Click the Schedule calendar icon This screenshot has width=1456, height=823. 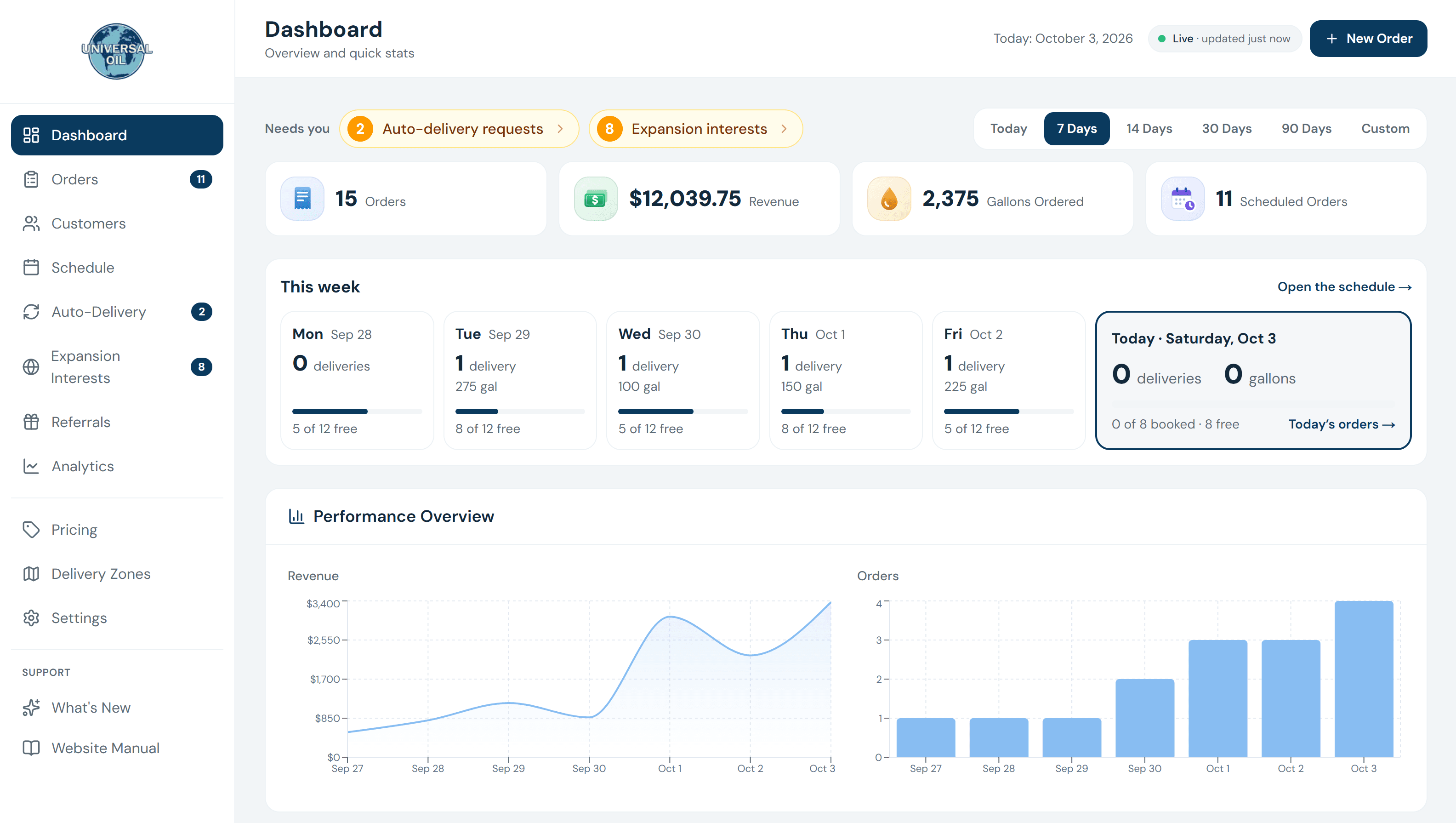point(31,268)
